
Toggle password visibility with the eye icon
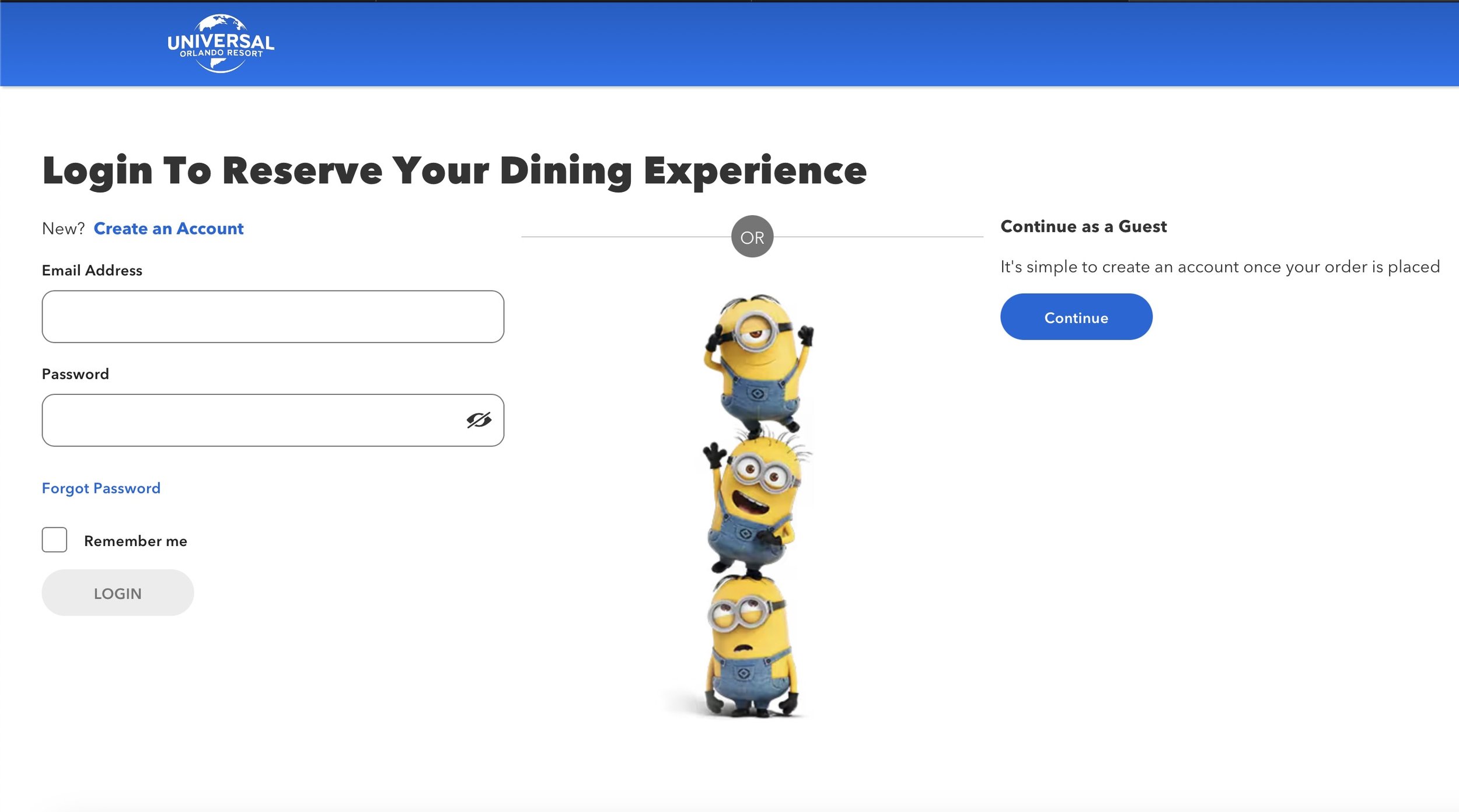pos(479,420)
